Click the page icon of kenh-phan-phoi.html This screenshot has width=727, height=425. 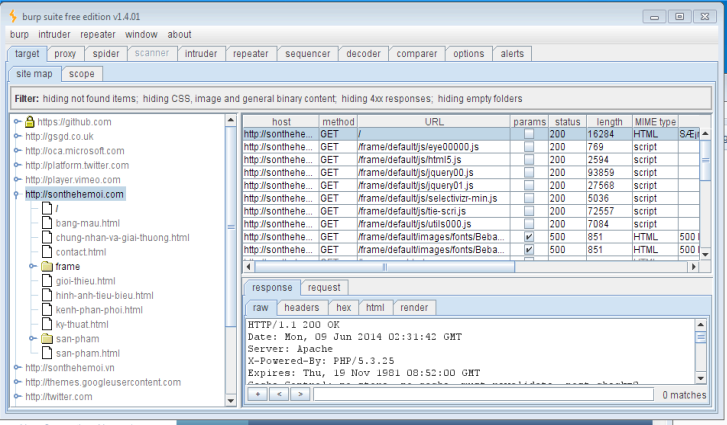[x=47, y=310]
